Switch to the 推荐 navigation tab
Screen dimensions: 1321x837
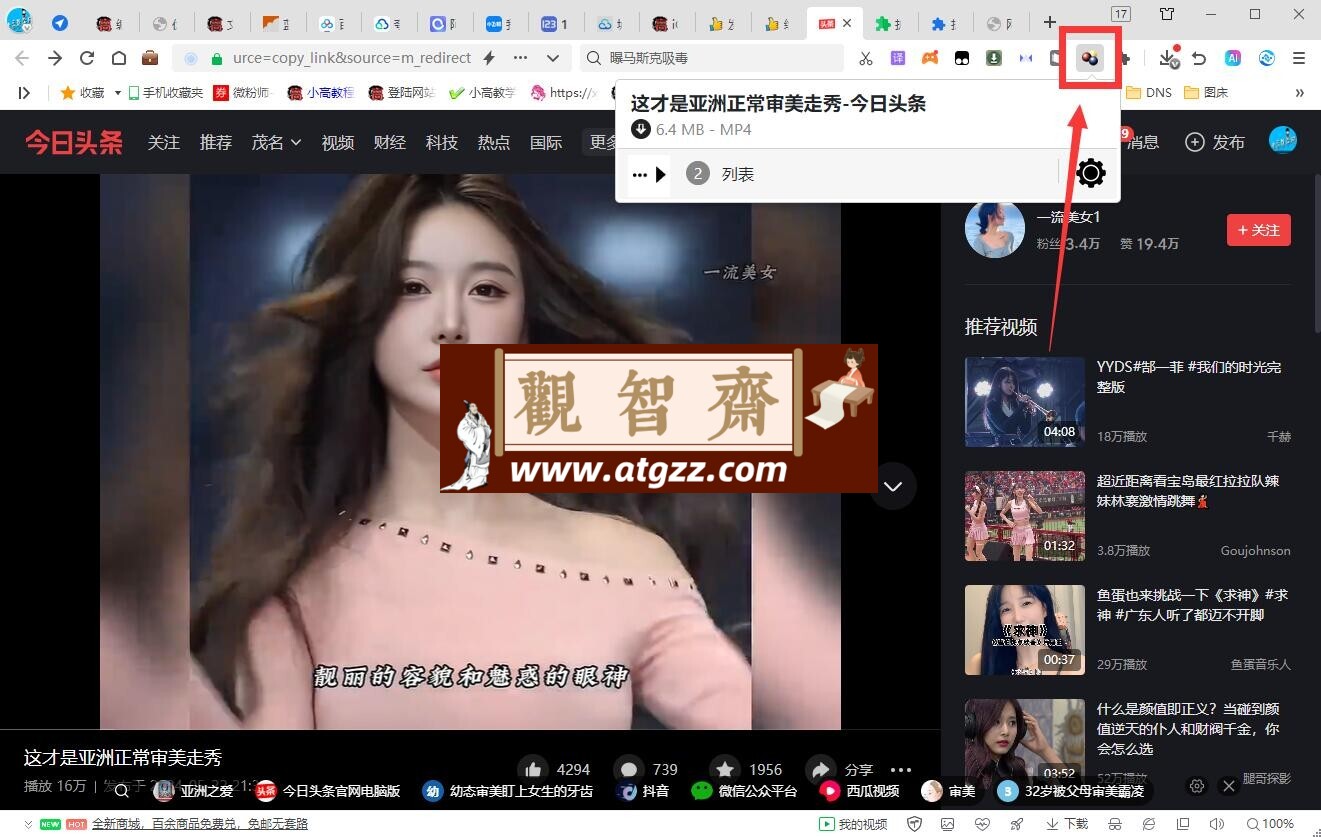click(x=216, y=142)
